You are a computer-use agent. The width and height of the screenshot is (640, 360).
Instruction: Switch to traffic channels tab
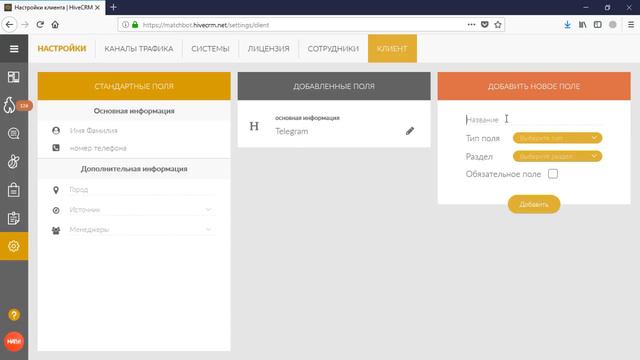coord(139,49)
